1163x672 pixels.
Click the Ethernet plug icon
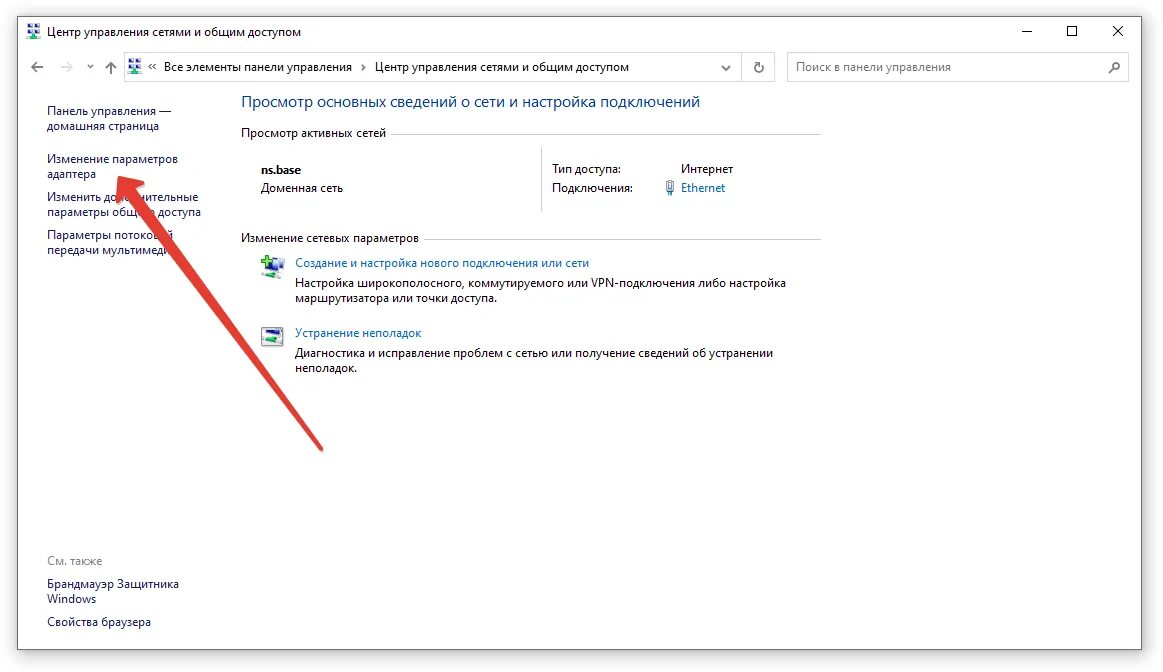[670, 188]
